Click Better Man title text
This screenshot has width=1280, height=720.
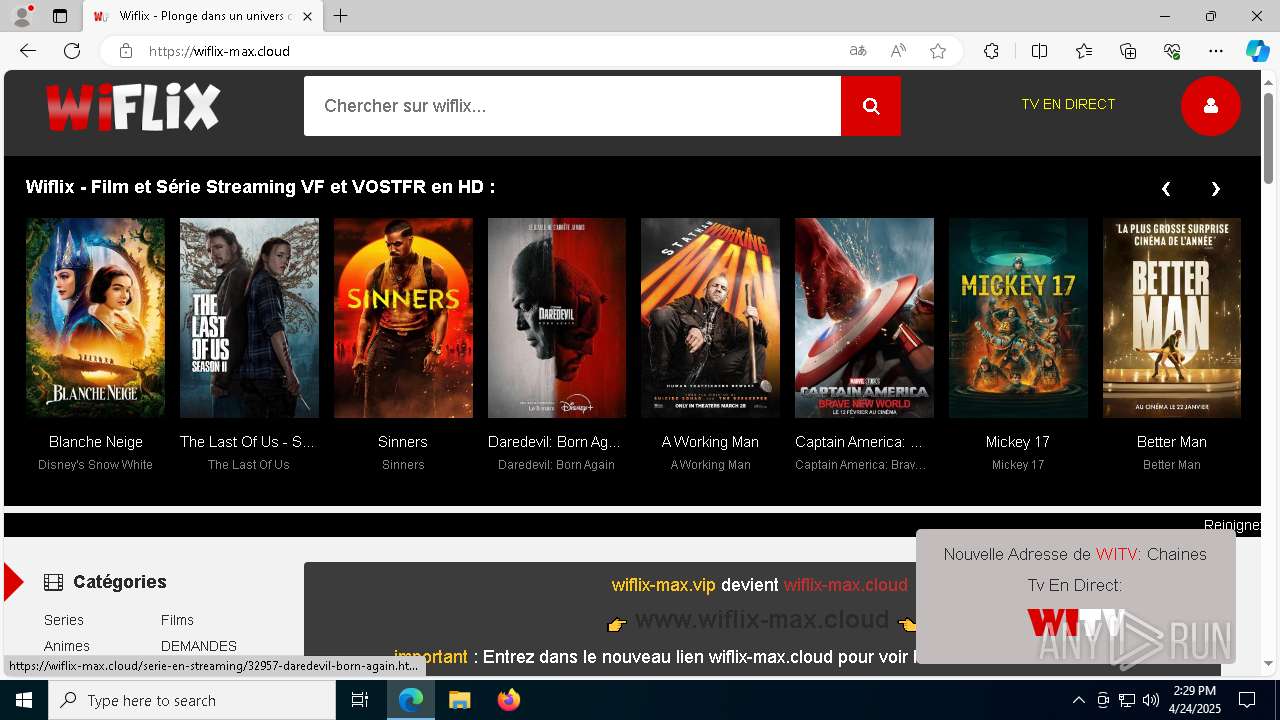click(x=1172, y=442)
